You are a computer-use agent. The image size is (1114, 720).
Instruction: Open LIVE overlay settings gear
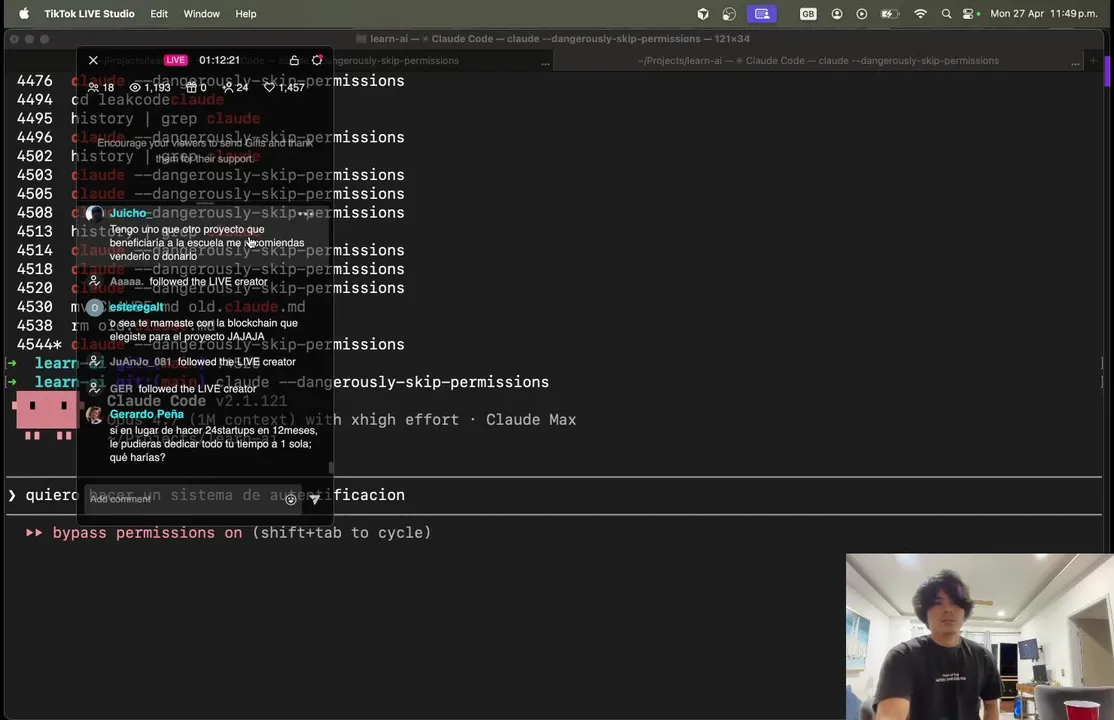tap(317, 60)
